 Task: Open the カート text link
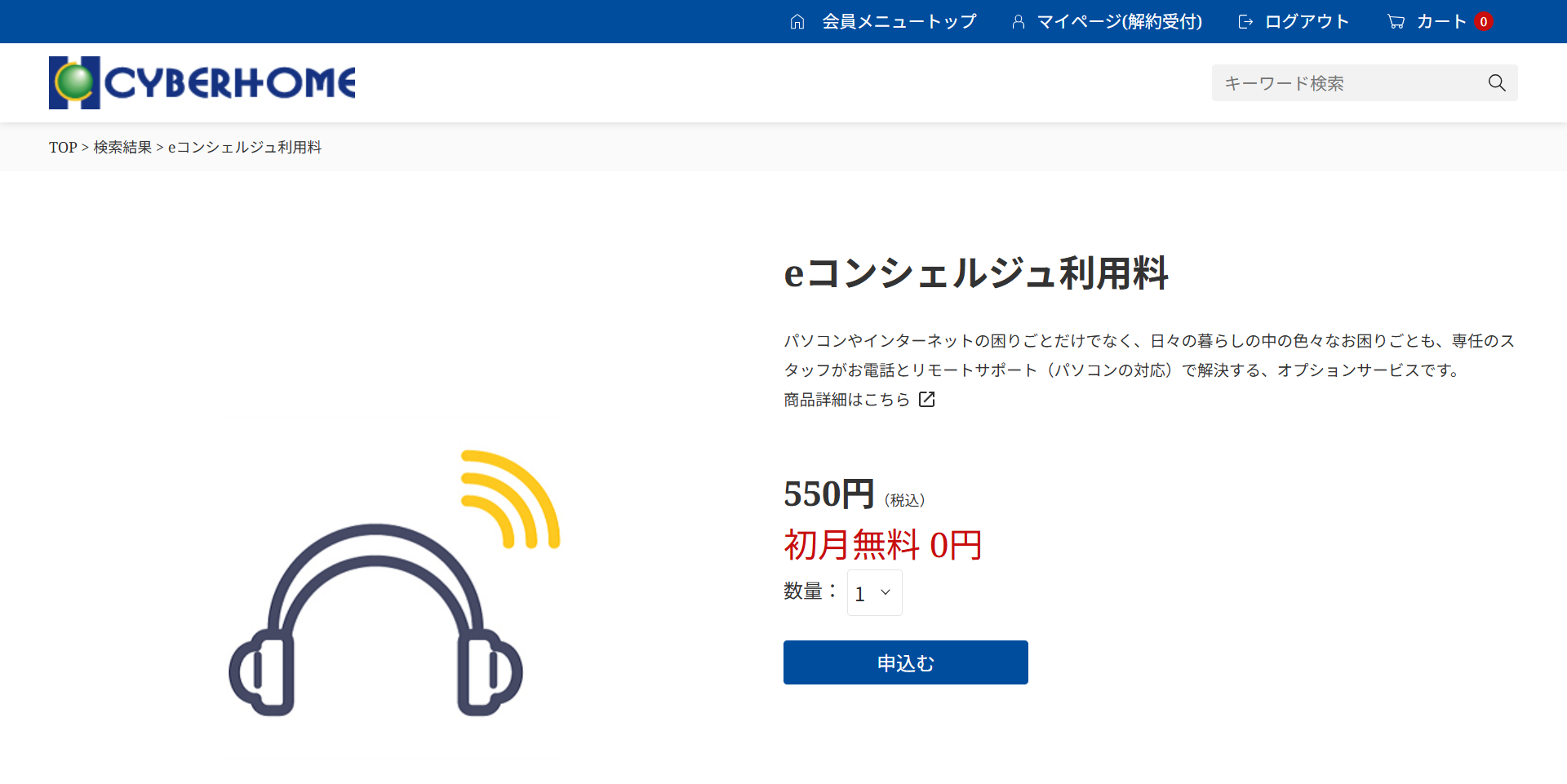[x=1440, y=22]
